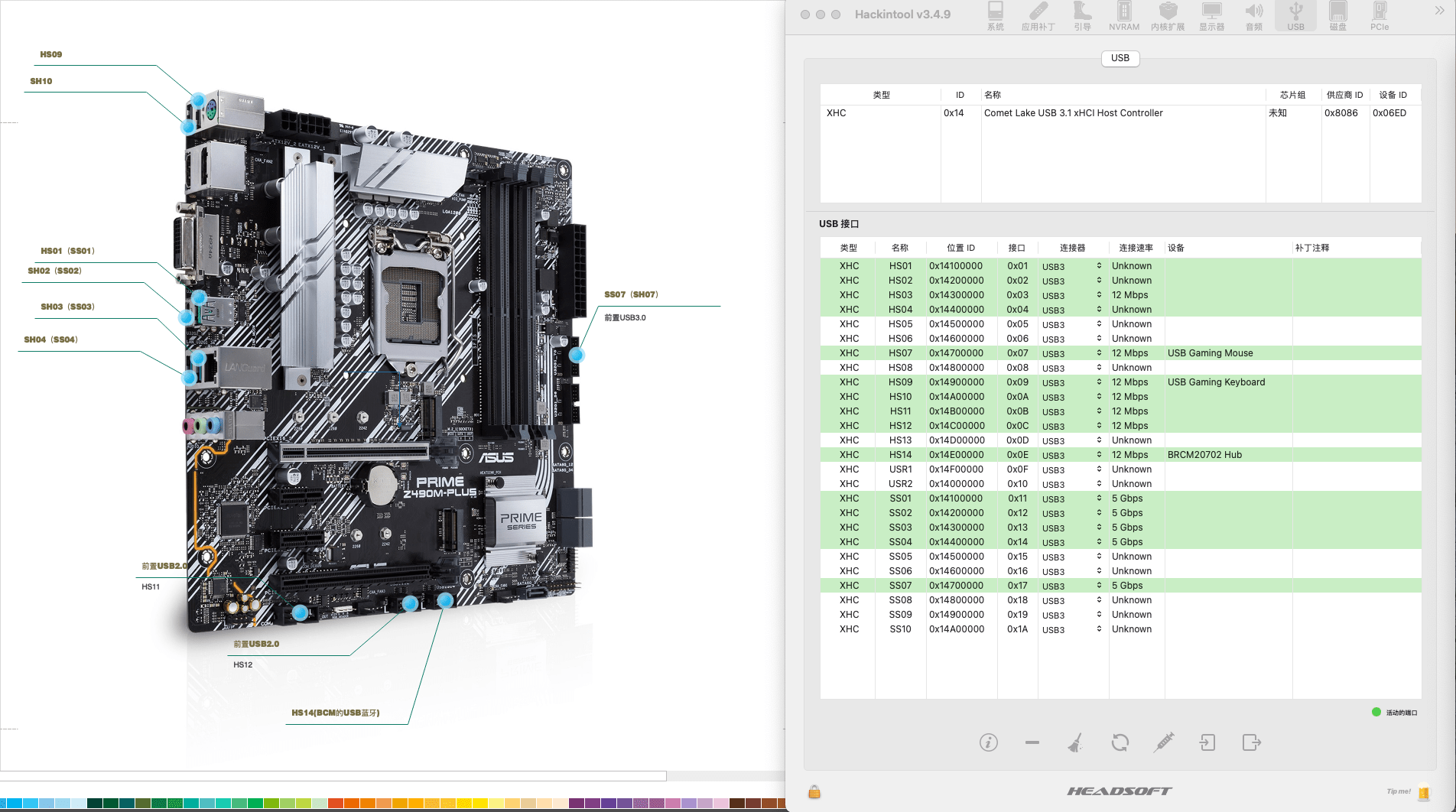
Task: Select the USB Gaming Keyboard device row
Action: pos(1120,382)
